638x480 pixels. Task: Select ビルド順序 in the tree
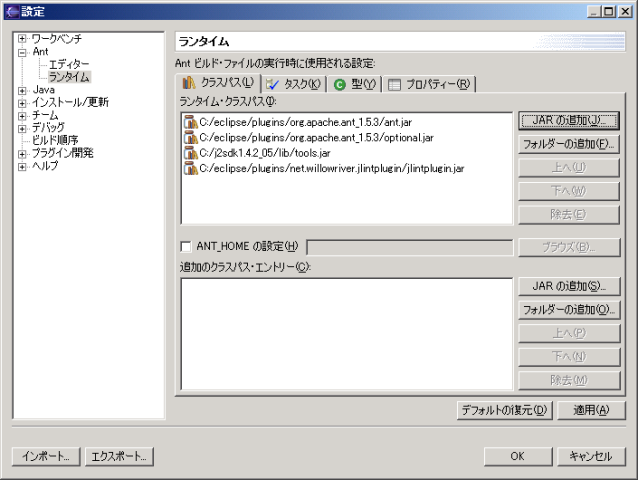tap(55, 141)
